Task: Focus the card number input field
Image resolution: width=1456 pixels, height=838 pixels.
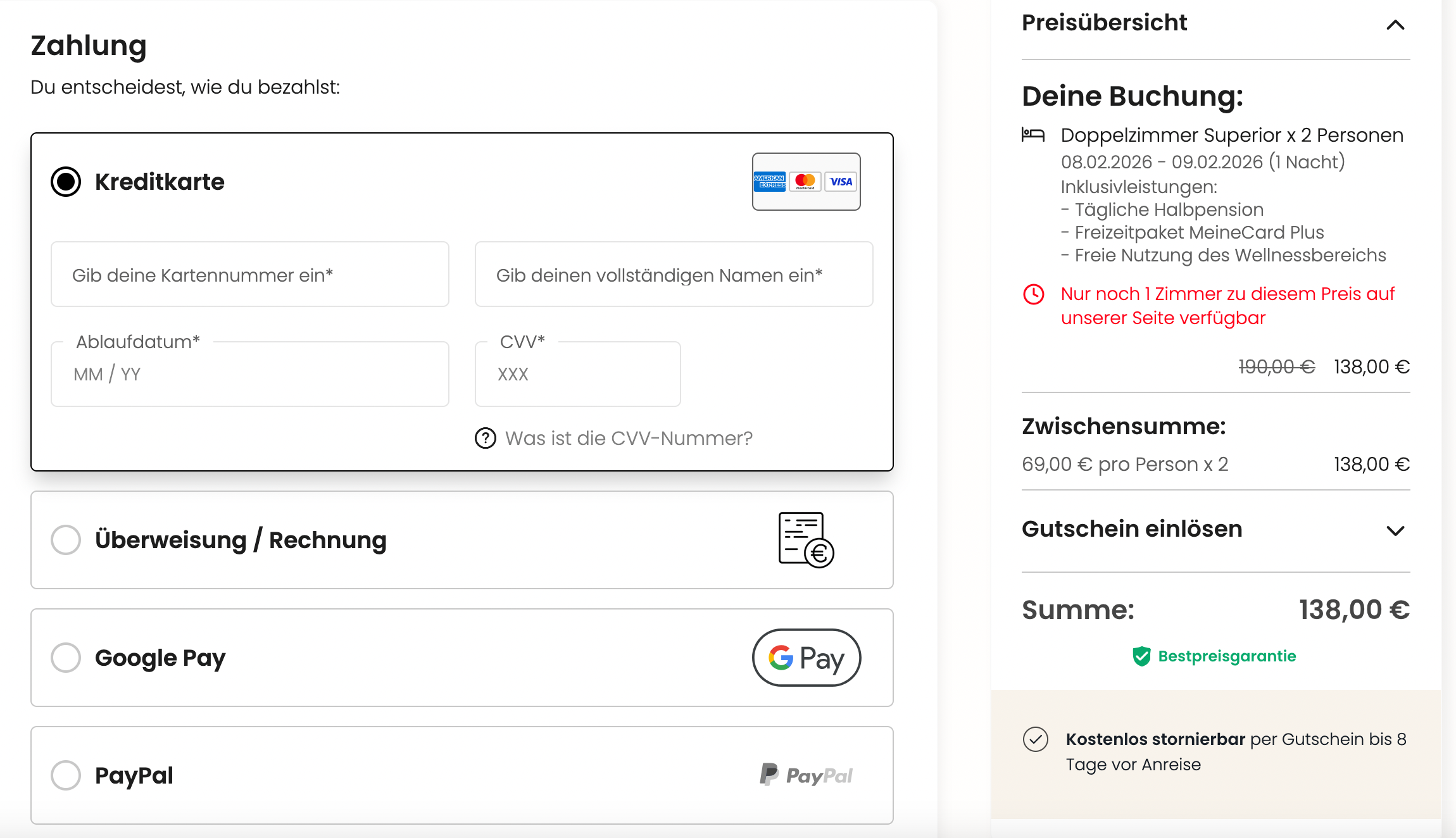Action: (x=250, y=275)
